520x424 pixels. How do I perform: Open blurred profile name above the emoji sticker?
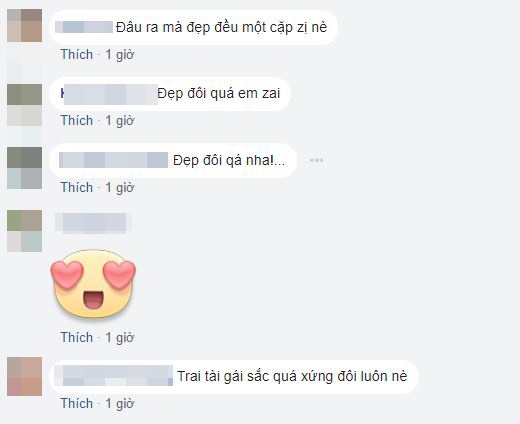pyautogui.click(x=93, y=222)
